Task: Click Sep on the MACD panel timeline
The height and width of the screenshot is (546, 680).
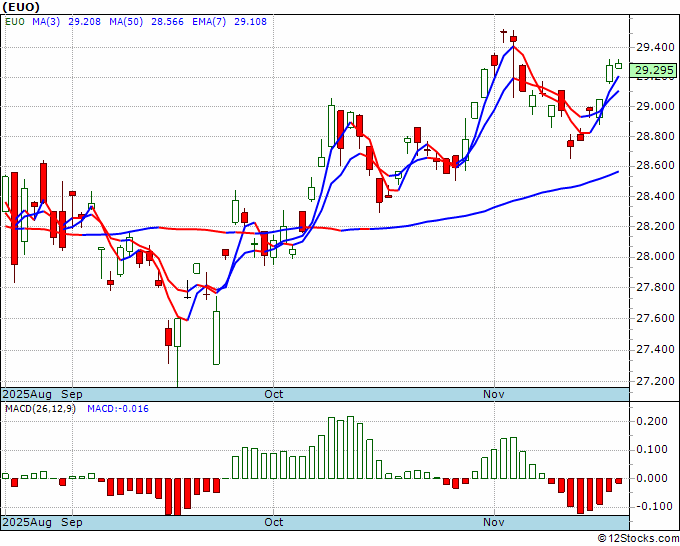Action: 72,522
